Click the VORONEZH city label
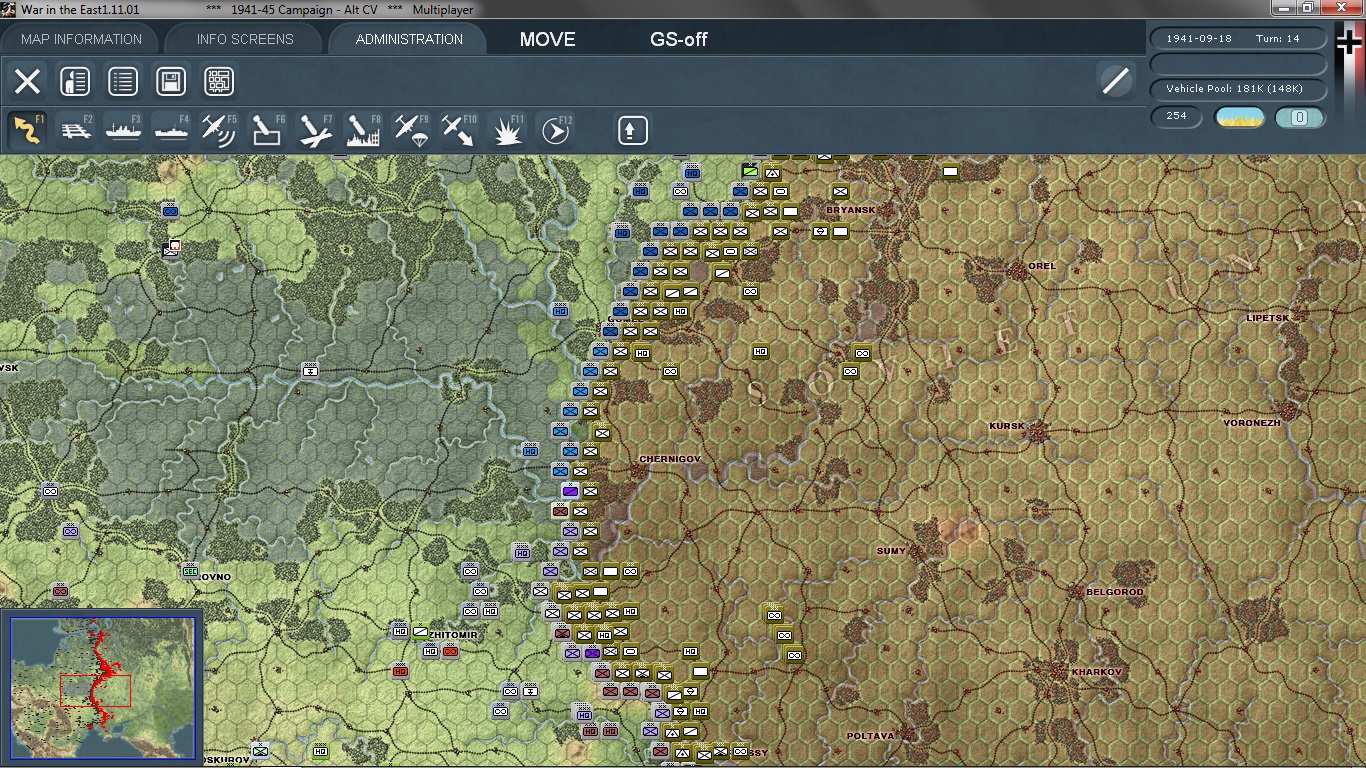 pyautogui.click(x=1251, y=423)
